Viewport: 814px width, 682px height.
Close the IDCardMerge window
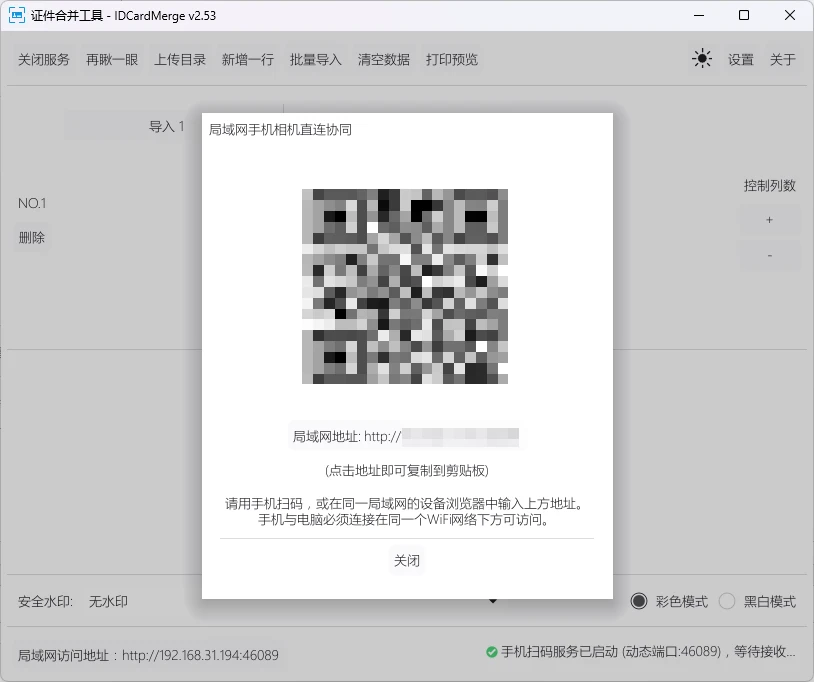[790, 16]
